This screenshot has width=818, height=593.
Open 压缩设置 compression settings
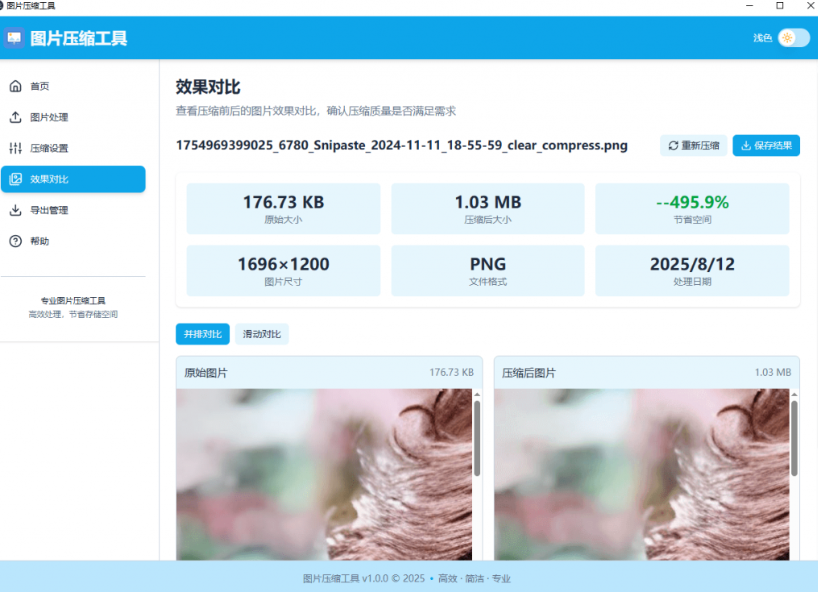tap(15, 148)
